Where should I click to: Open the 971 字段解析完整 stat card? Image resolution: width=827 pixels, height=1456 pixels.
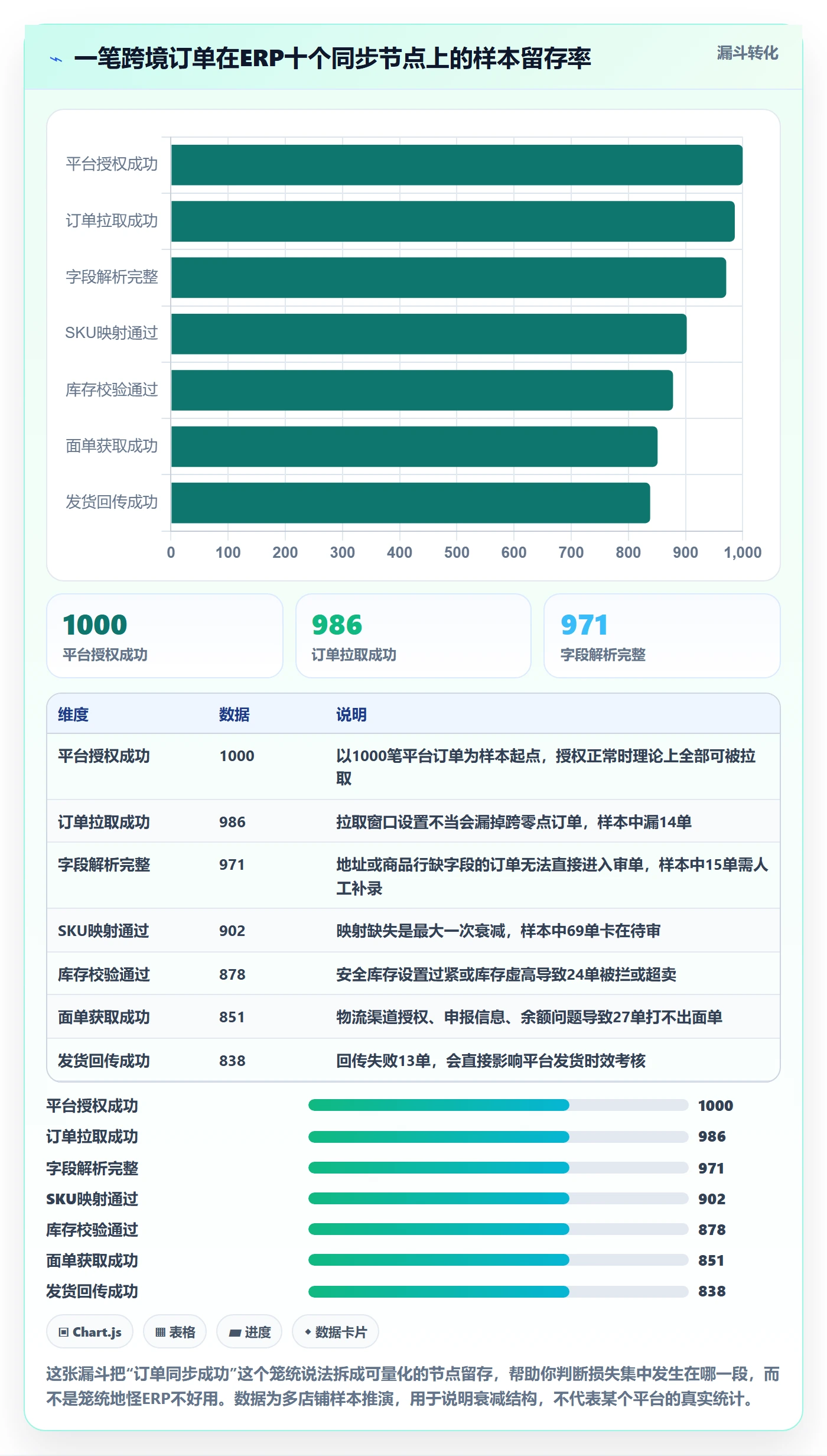(x=662, y=636)
